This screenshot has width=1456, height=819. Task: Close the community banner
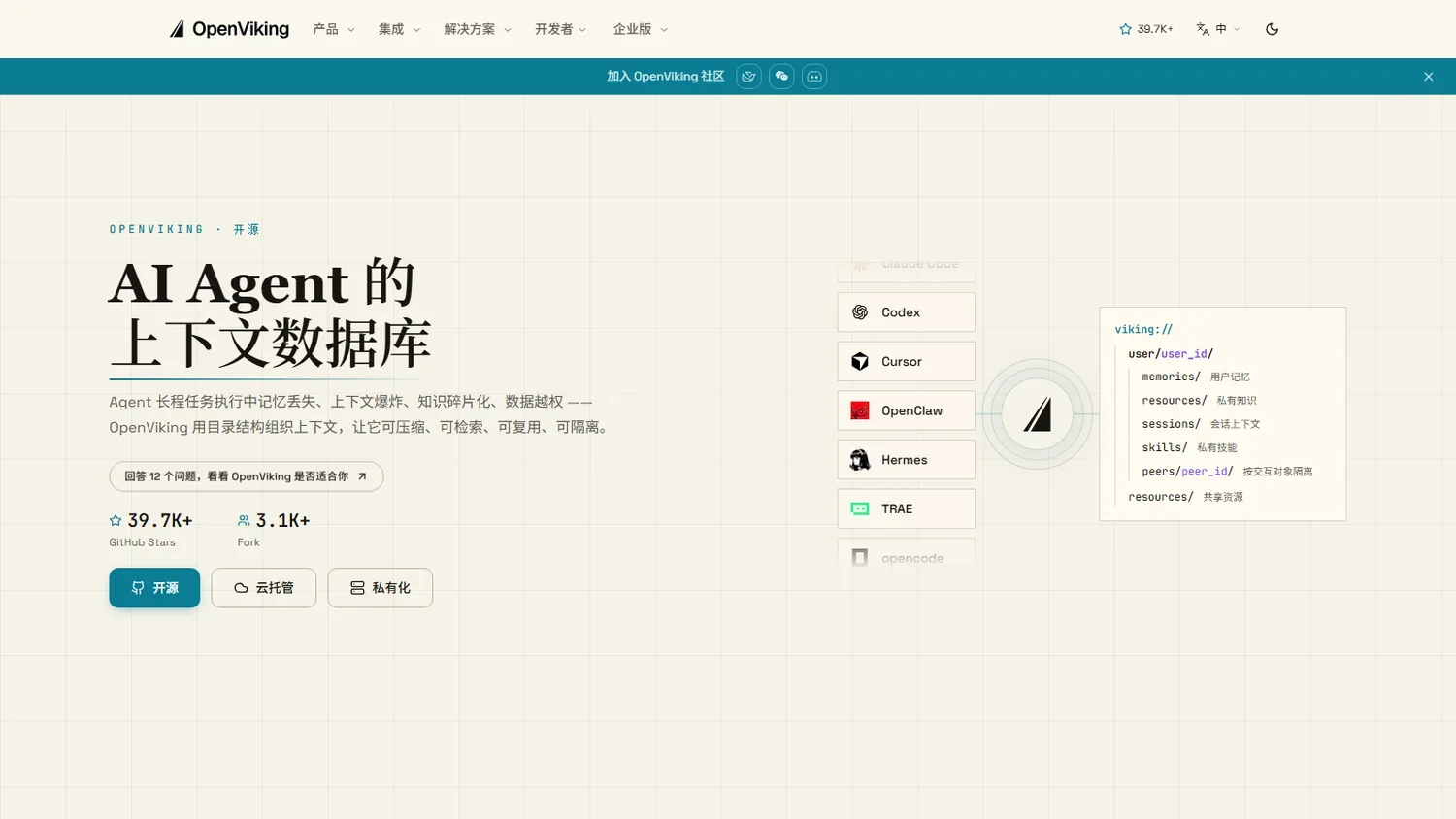point(1428,77)
